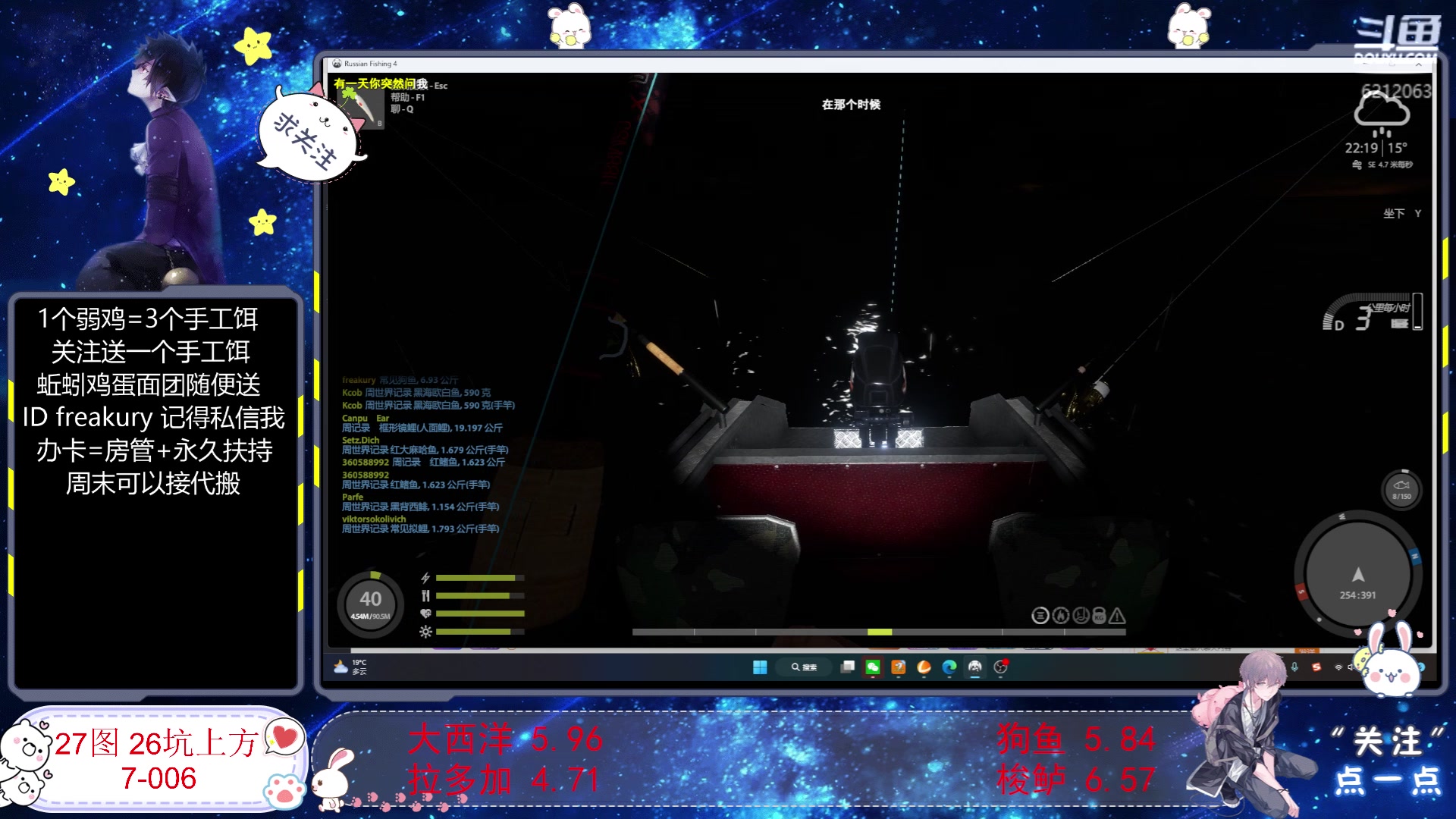The width and height of the screenshot is (1456, 819).
Task: Click the KG weight status icon
Action: pos(1099,616)
